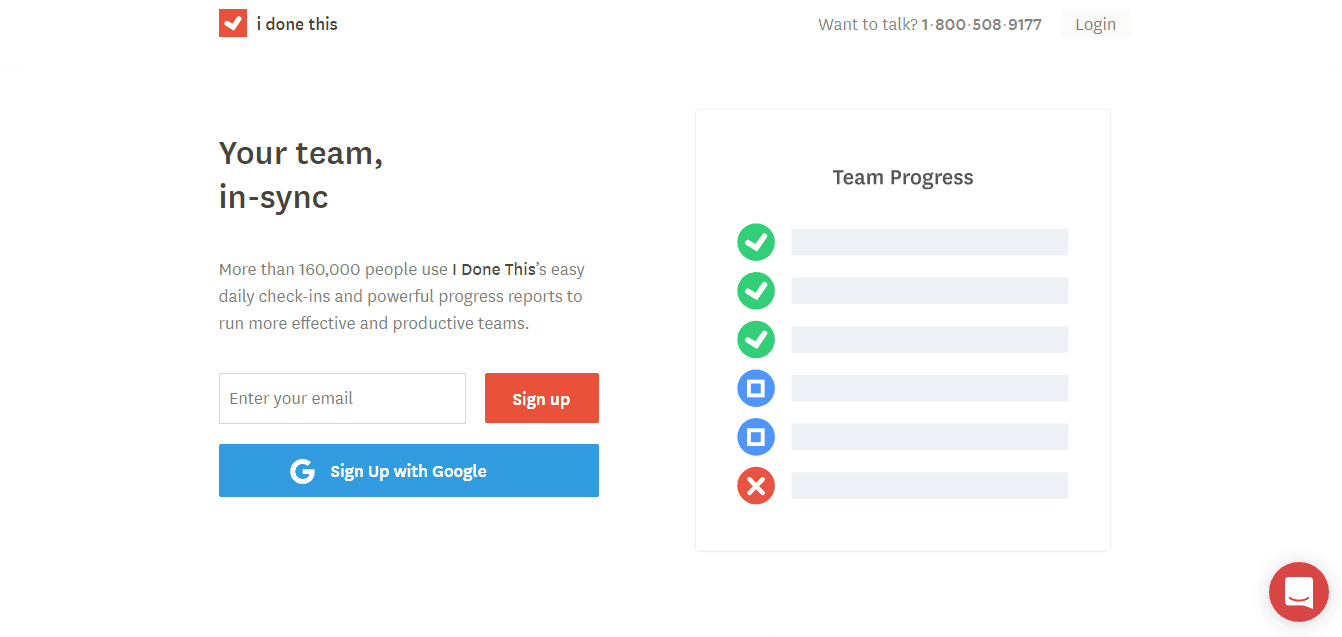Image resolution: width=1342 pixels, height=637 pixels.
Task: Click the 1-800-508-9177 phone number
Action: (981, 24)
